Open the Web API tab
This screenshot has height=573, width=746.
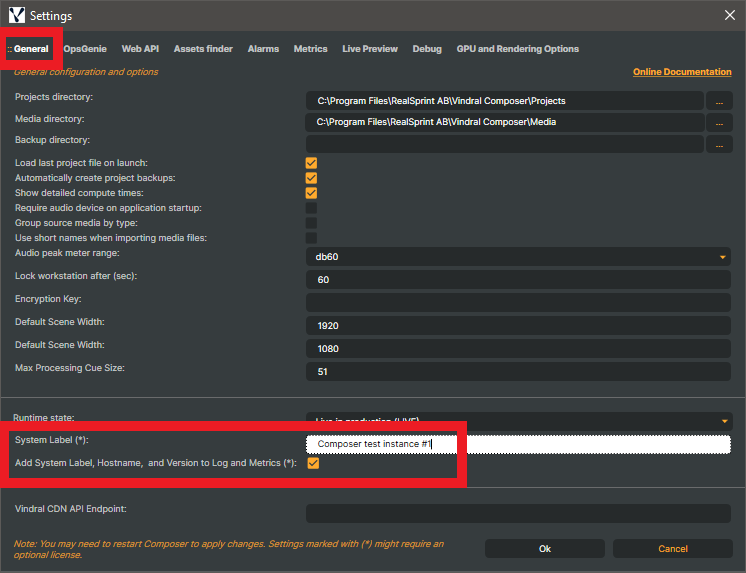tap(140, 49)
